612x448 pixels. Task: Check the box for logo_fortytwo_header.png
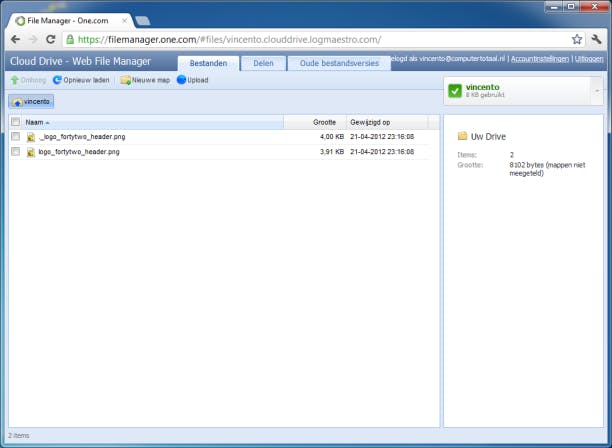coord(16,151)
